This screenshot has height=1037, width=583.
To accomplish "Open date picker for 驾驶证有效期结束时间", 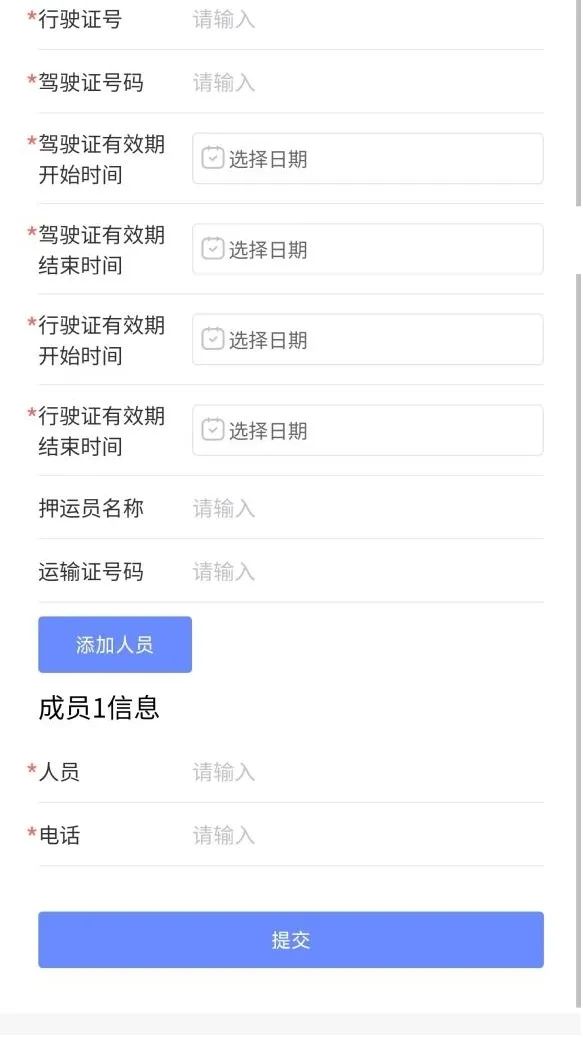I will (368, 249).
